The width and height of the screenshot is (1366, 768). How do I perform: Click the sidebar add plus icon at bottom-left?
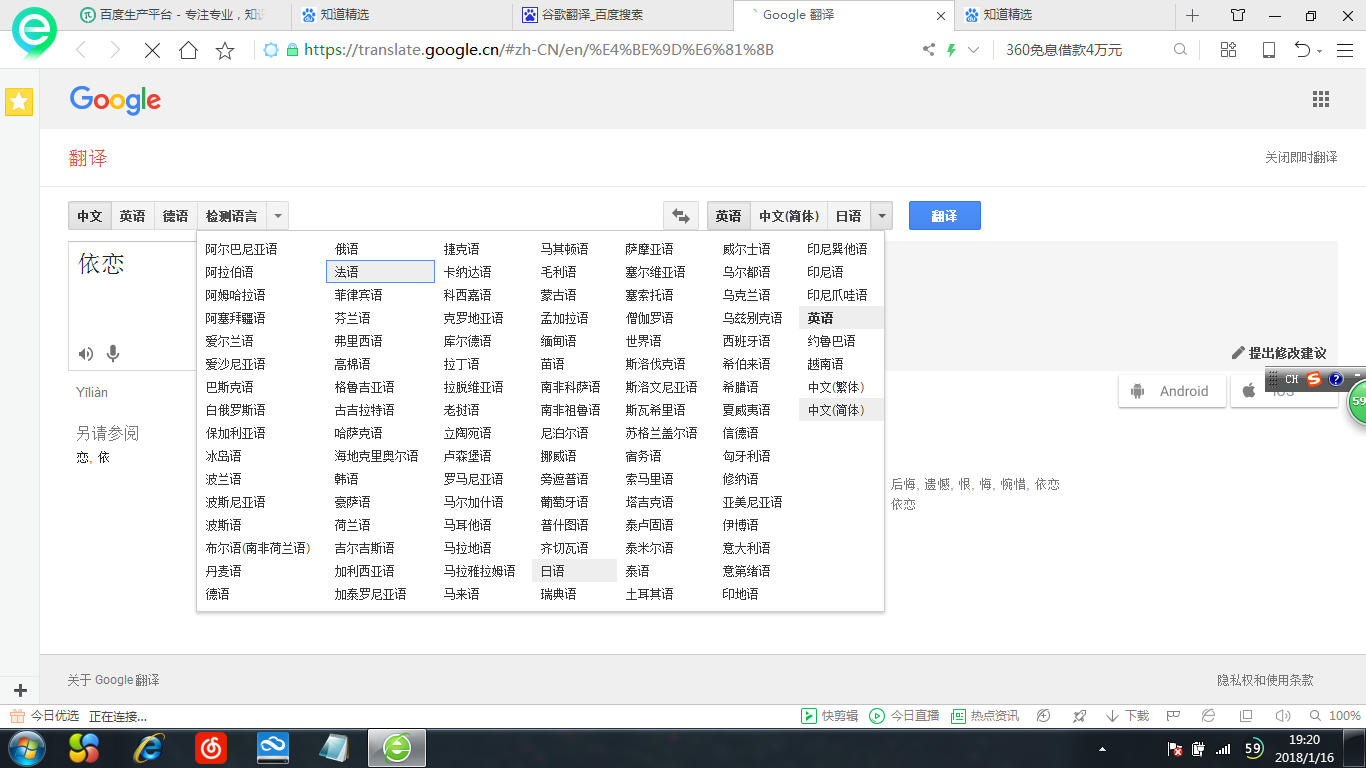tap(20, 690)
